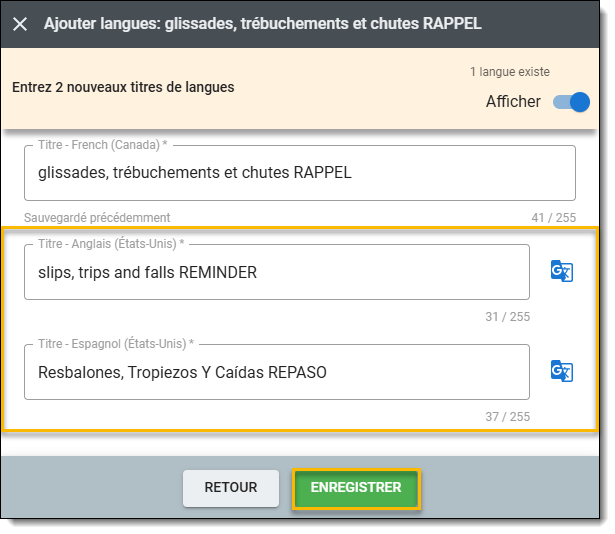Viewport: 615px width, 534px height.
Task: Click the translate icon for the Anglais title
Action: coord(562,271)
